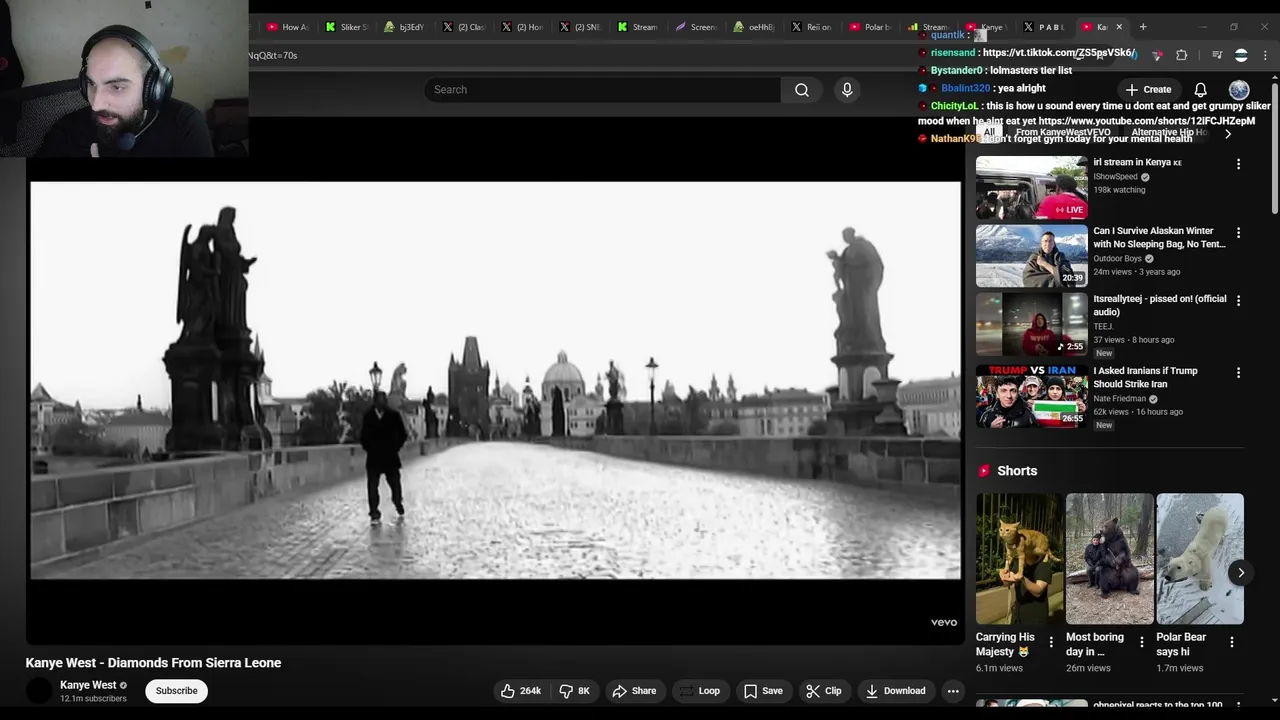The height and width of the screenshot is (720, 1280).
Task: Like the video with thumbs-up button
Action: tap(521, 691)
